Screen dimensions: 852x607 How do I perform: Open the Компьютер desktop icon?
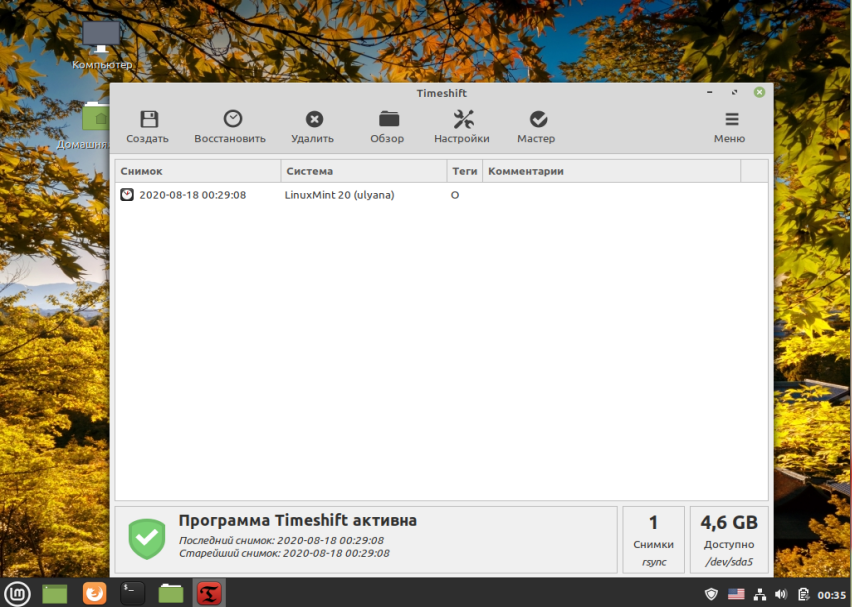coord(102,45)
